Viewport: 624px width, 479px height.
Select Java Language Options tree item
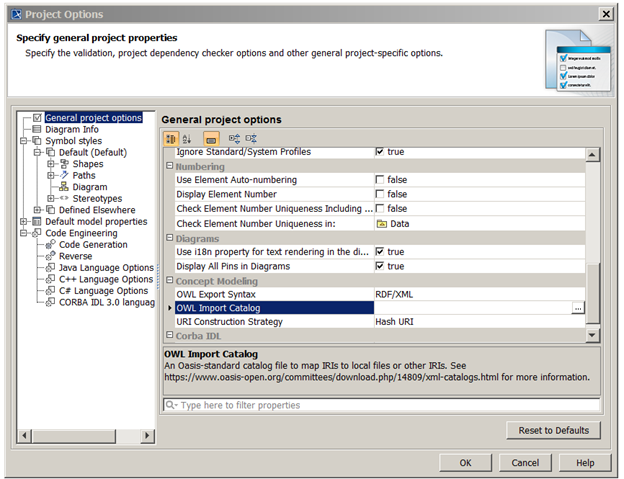tap(106, 267)
